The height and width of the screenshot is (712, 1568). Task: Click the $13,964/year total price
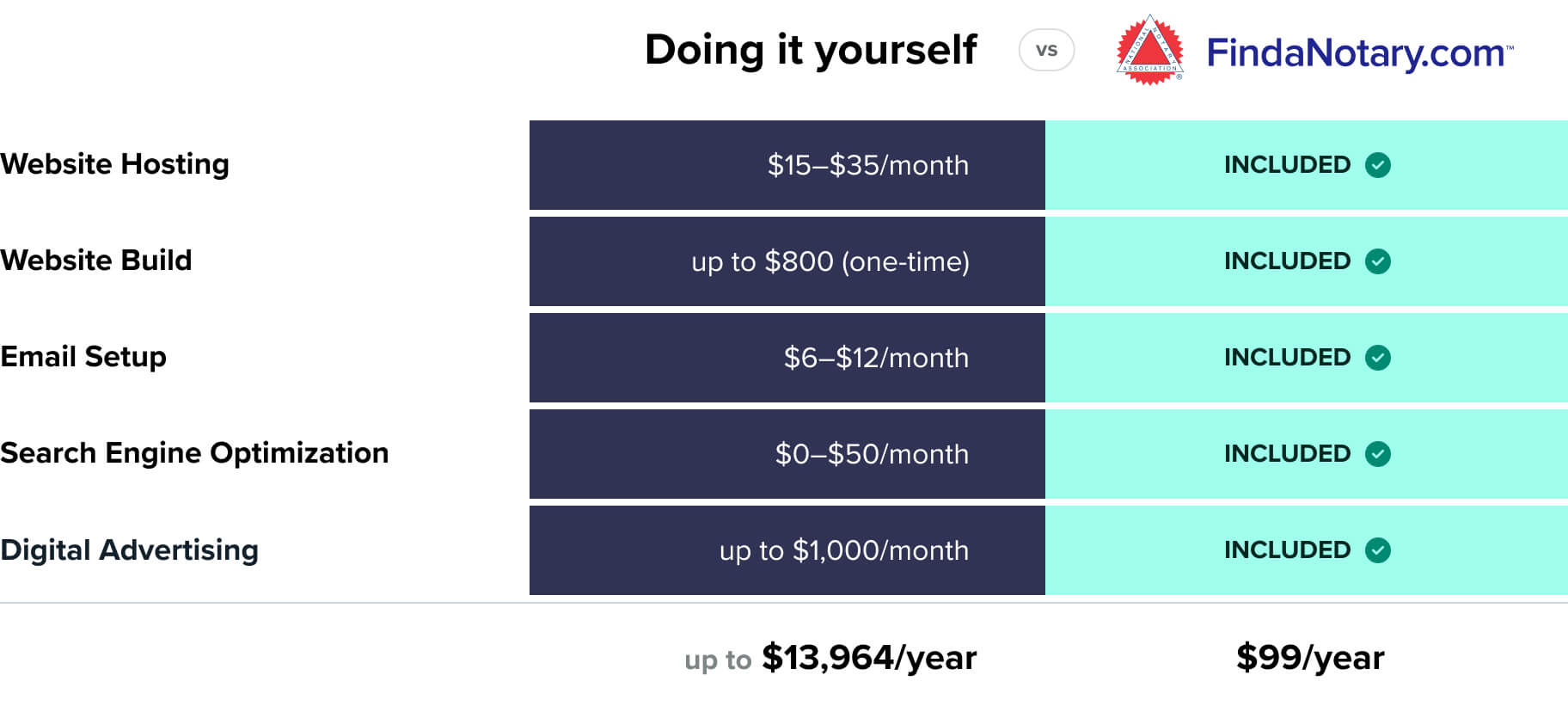tap(868, 658)
